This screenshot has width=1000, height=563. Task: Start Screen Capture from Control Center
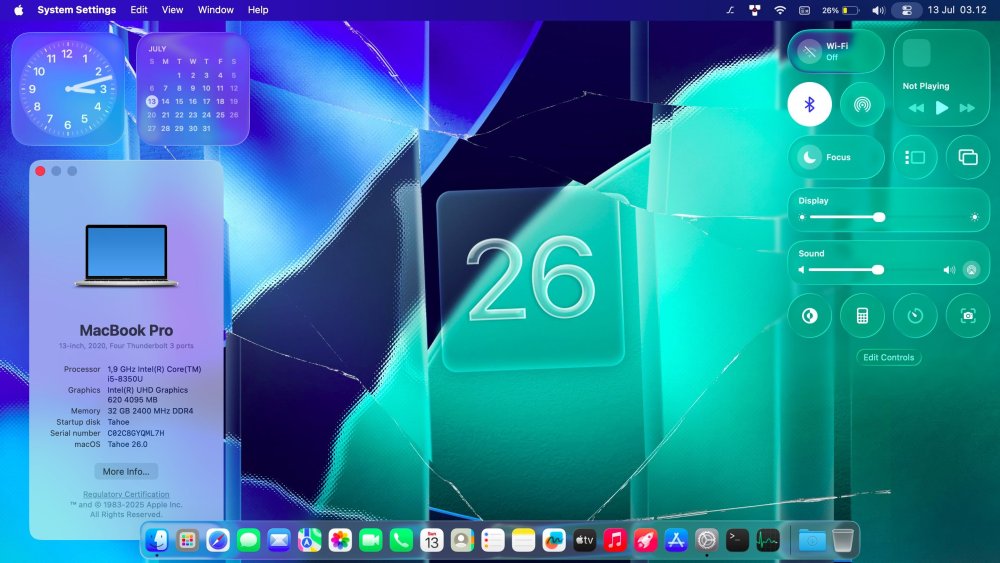pyautogui.click(x=968, y=316)
